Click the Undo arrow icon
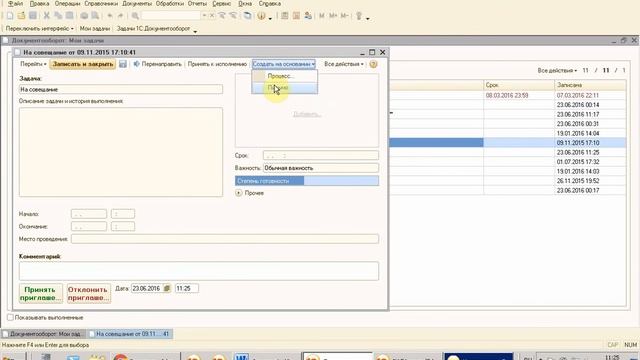 [x=109, y=16]
